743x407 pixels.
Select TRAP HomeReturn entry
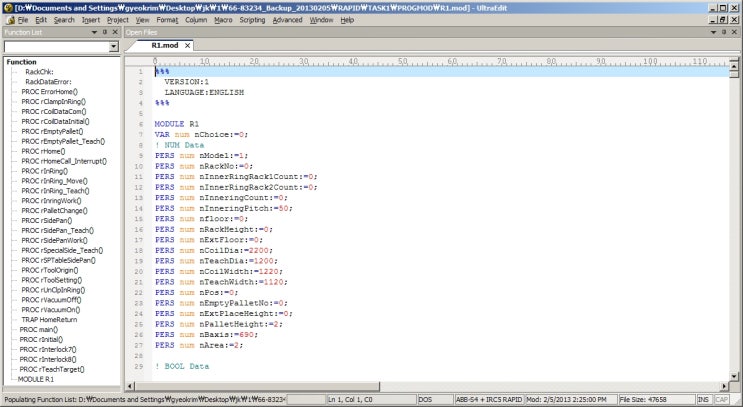(x=49, y=320)
